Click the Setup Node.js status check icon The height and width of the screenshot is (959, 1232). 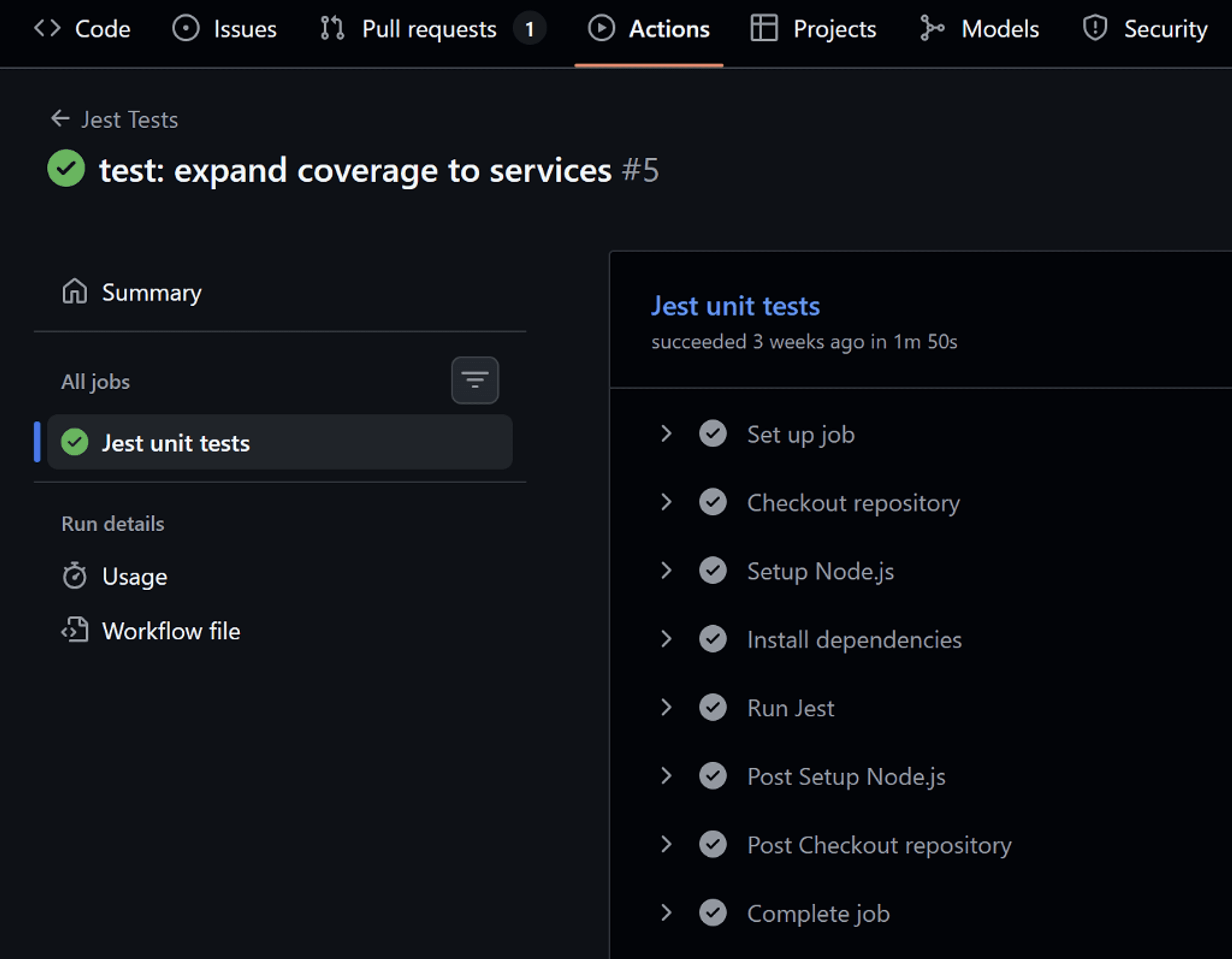point(713,571)
